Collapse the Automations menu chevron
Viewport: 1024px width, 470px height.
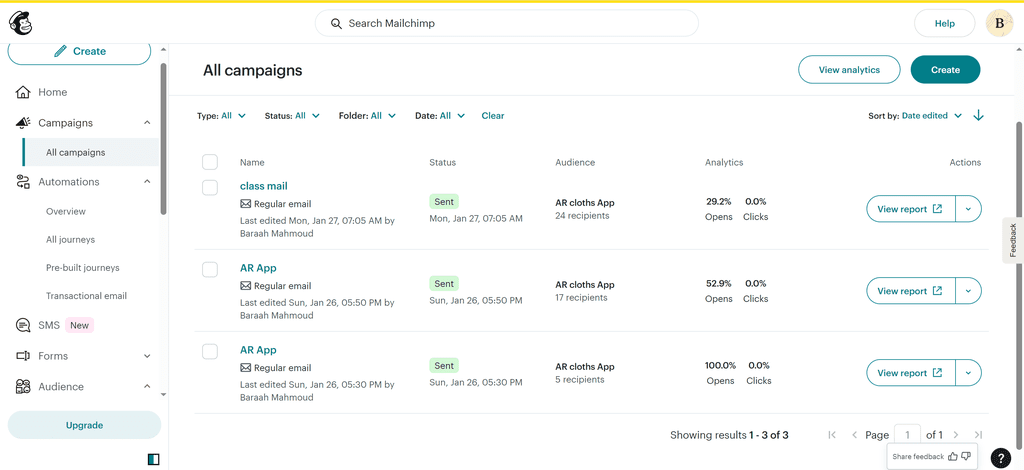tap(147, 181)
